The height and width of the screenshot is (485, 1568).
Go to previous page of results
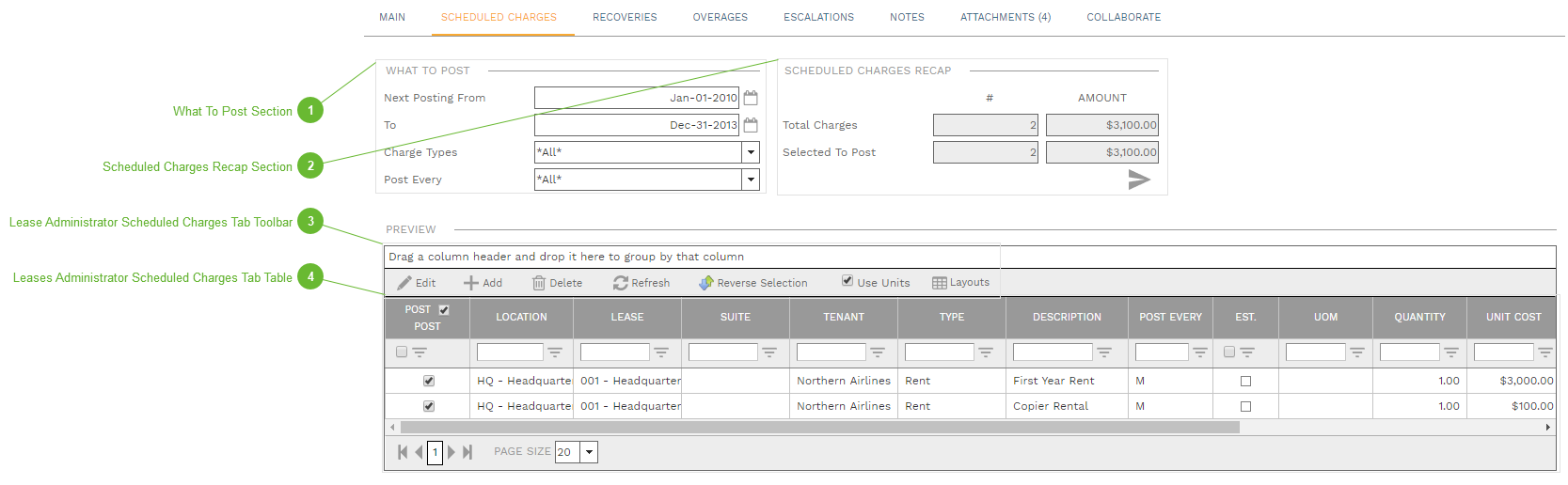(419, 452)
